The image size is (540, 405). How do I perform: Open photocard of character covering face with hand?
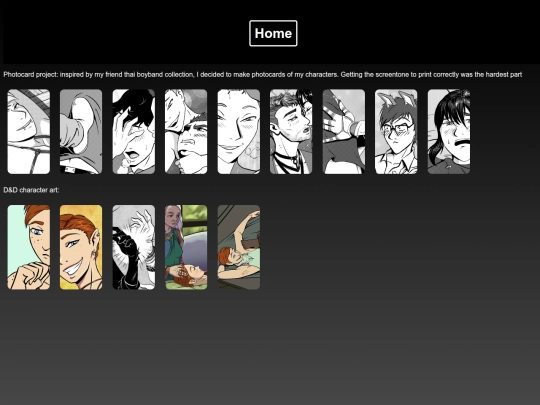click(x=134, y=132)
